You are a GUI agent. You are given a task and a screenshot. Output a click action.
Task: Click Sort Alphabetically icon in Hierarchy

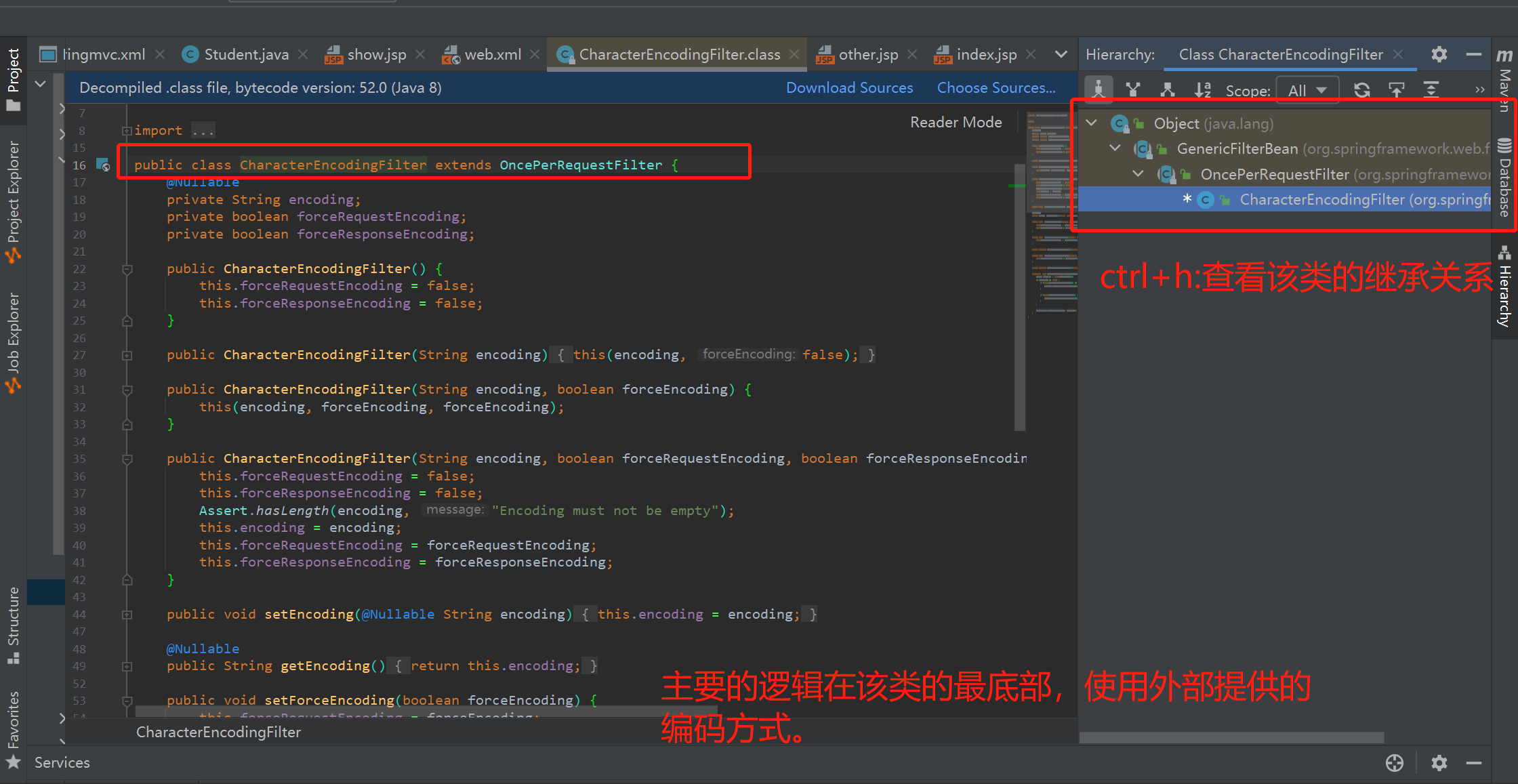[x=1202, y=89]
